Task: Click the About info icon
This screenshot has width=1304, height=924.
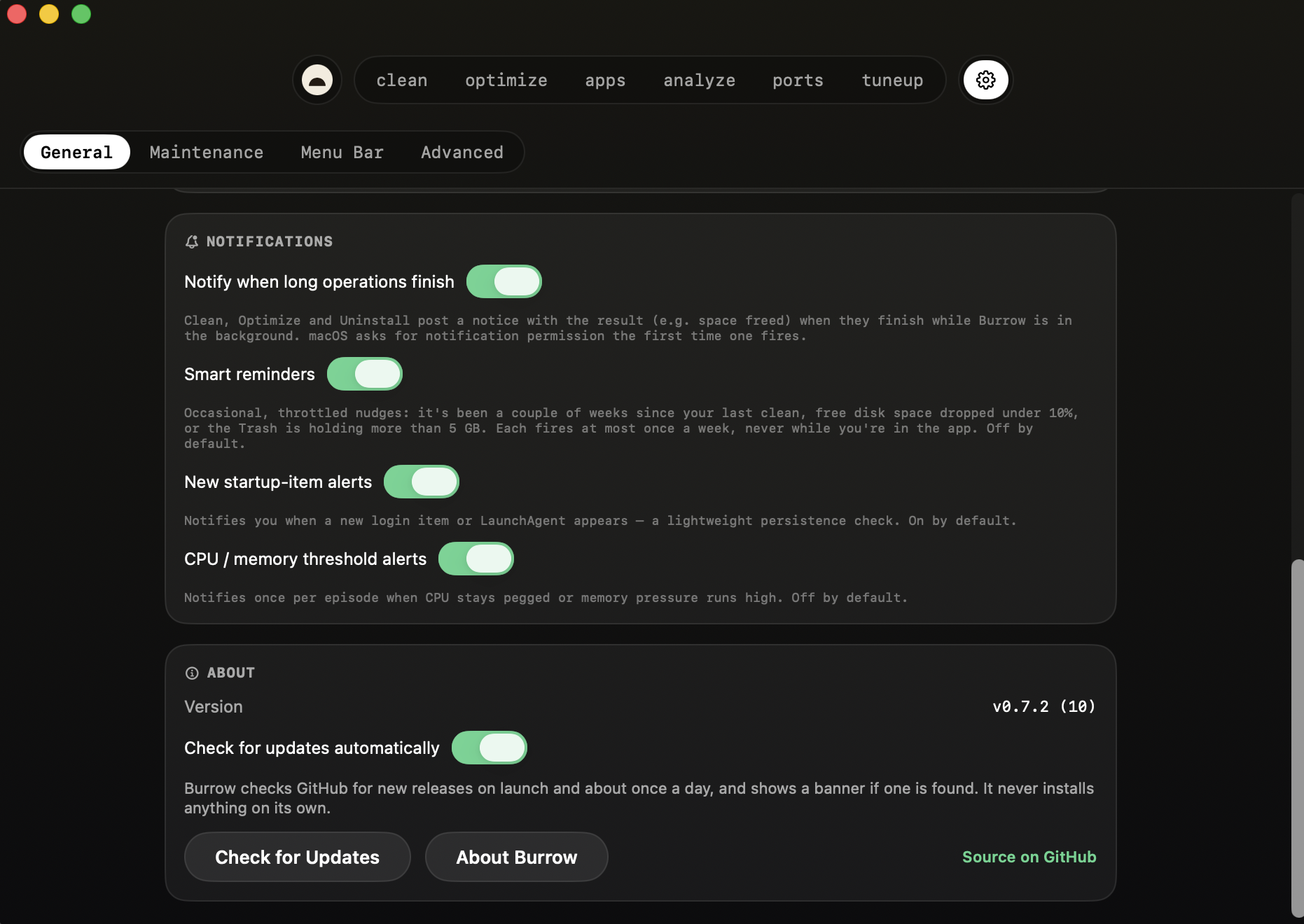Action: pos(192,673)
